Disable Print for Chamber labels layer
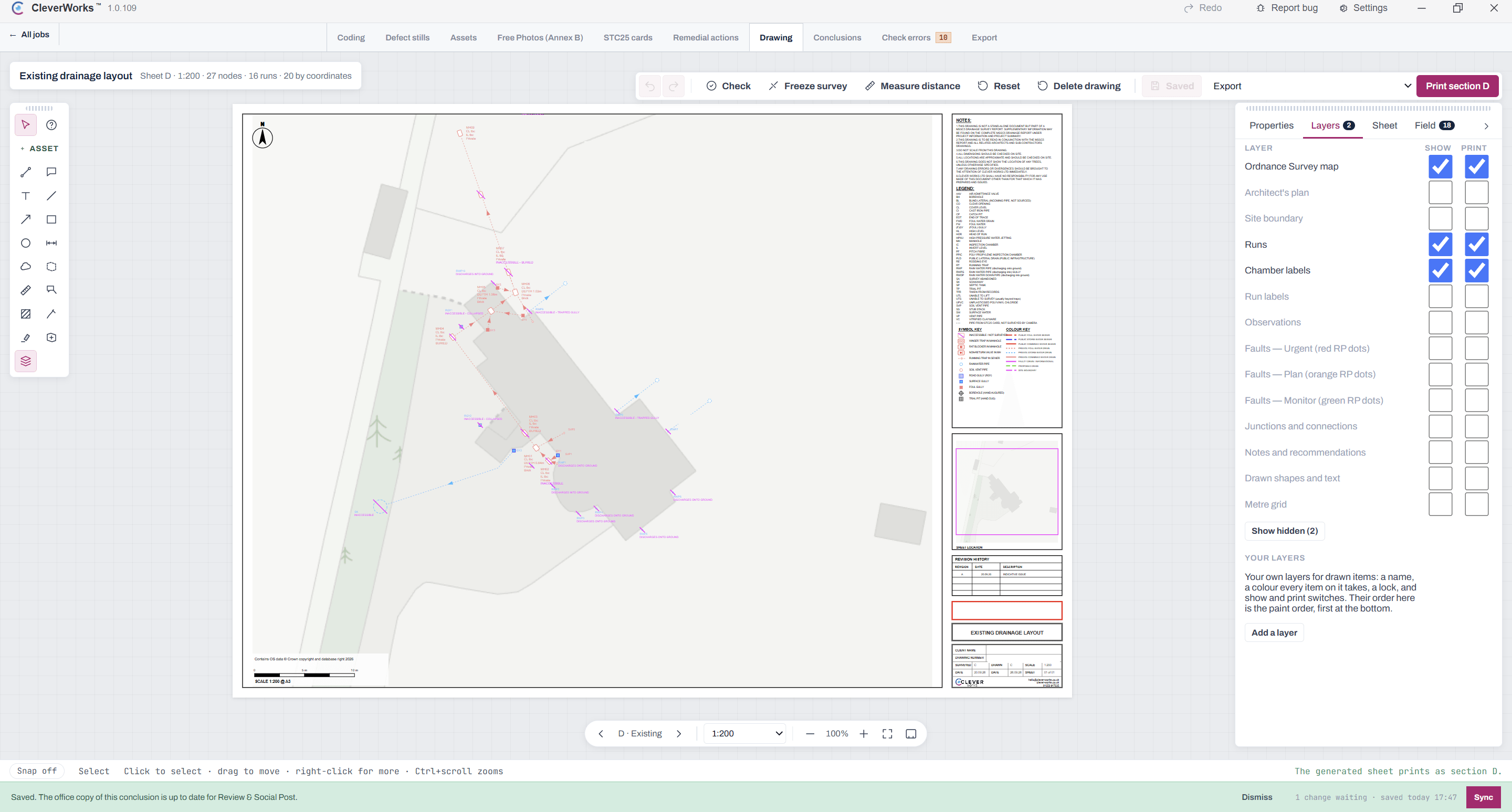This screenshot has height=812, width=1512. click(x=1476, y=270)
